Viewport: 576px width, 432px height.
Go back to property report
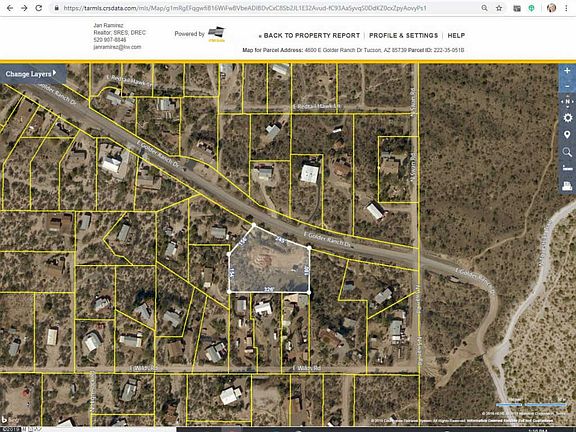[x=309, y=36]
